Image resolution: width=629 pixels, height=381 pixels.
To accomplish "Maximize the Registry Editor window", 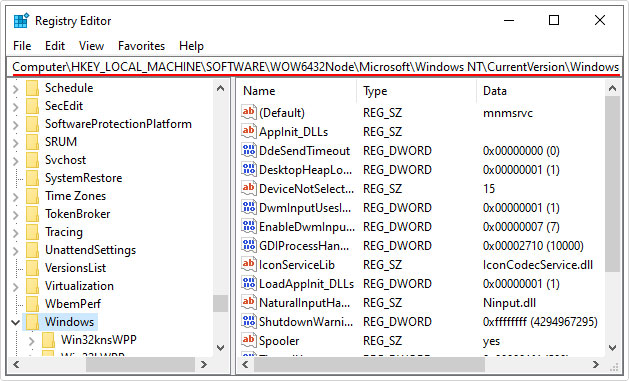I will click(554, 20).
